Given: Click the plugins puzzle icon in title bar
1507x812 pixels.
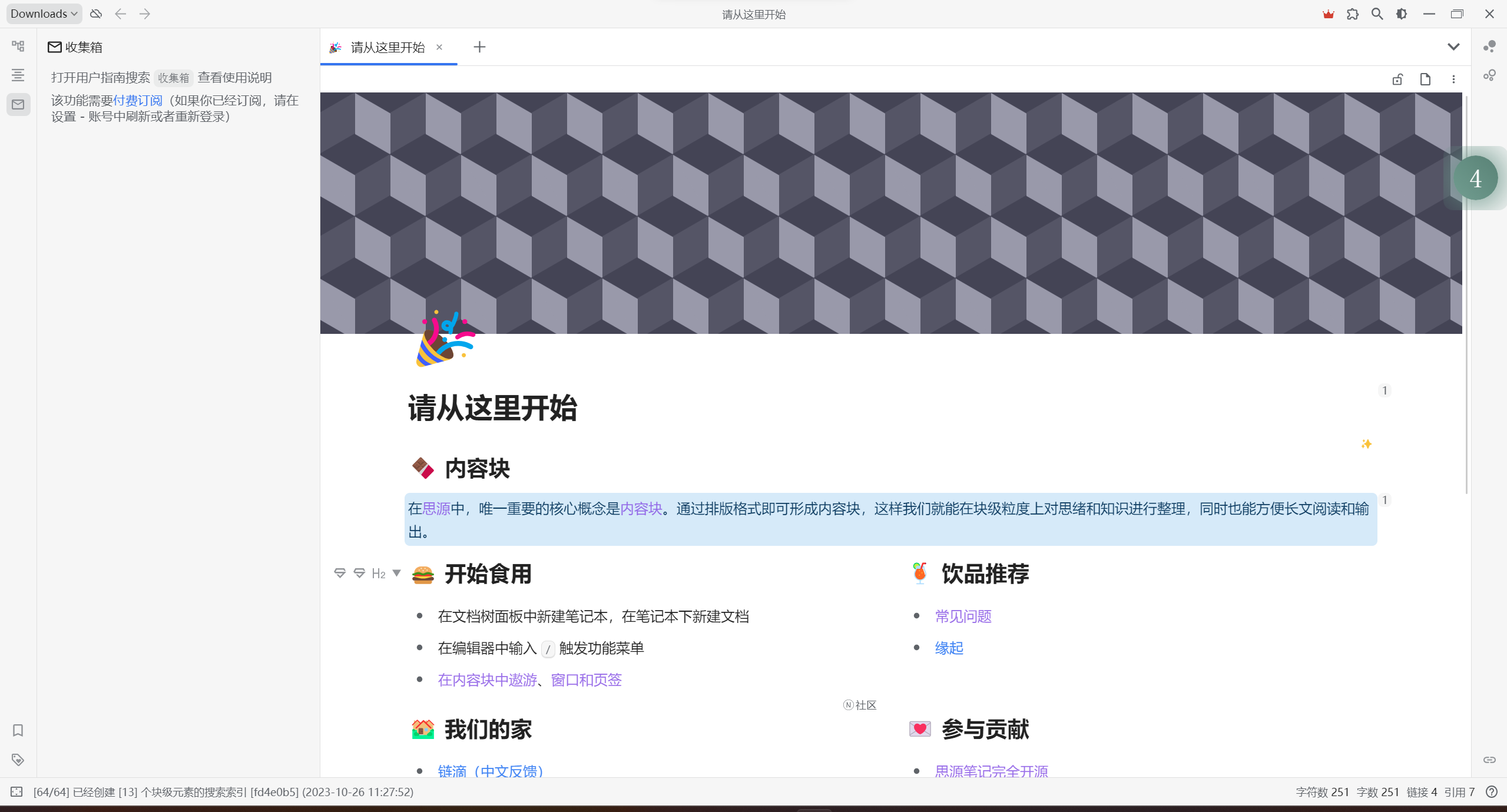Looking at the screenshot, I should [x=1352, y=14].
